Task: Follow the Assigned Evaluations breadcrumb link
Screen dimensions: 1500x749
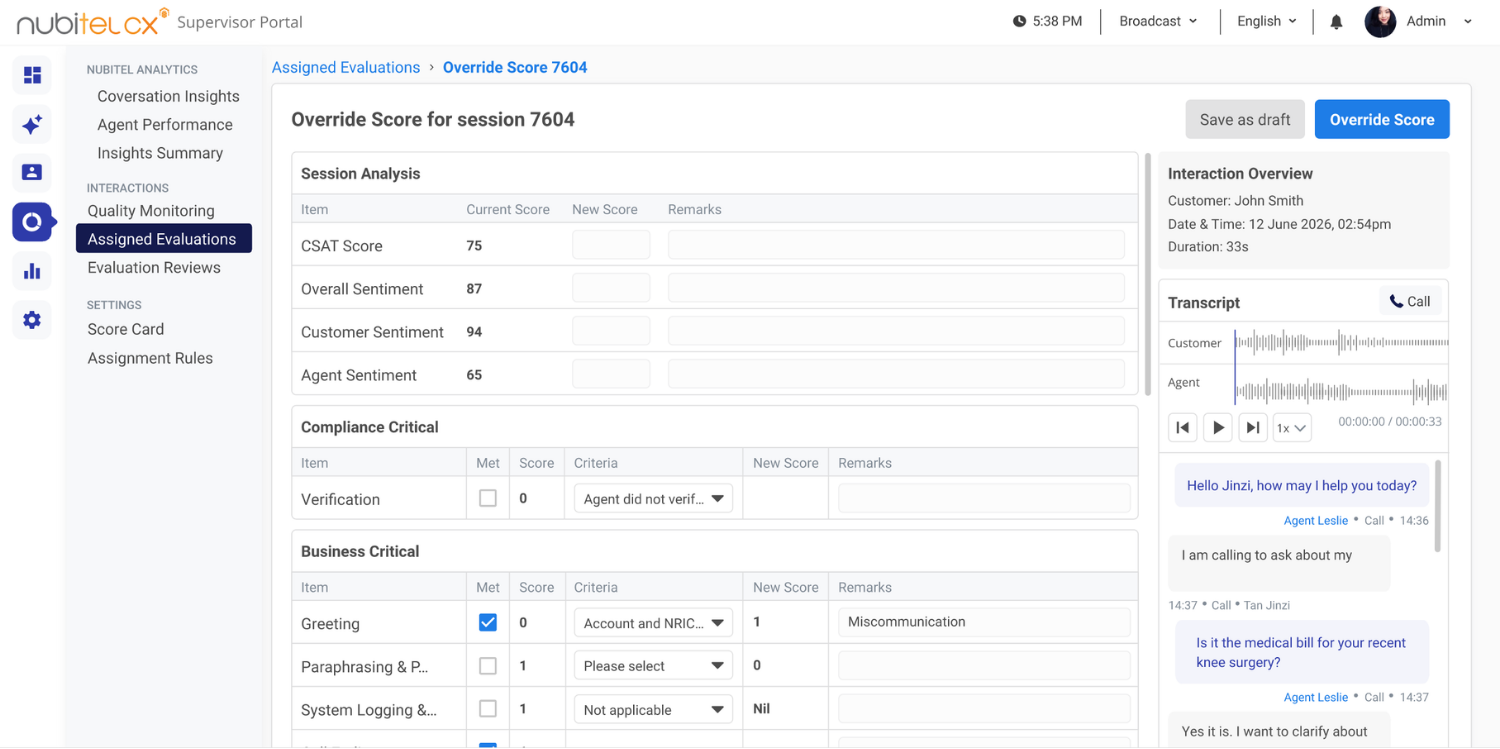Action: point(346,68)
